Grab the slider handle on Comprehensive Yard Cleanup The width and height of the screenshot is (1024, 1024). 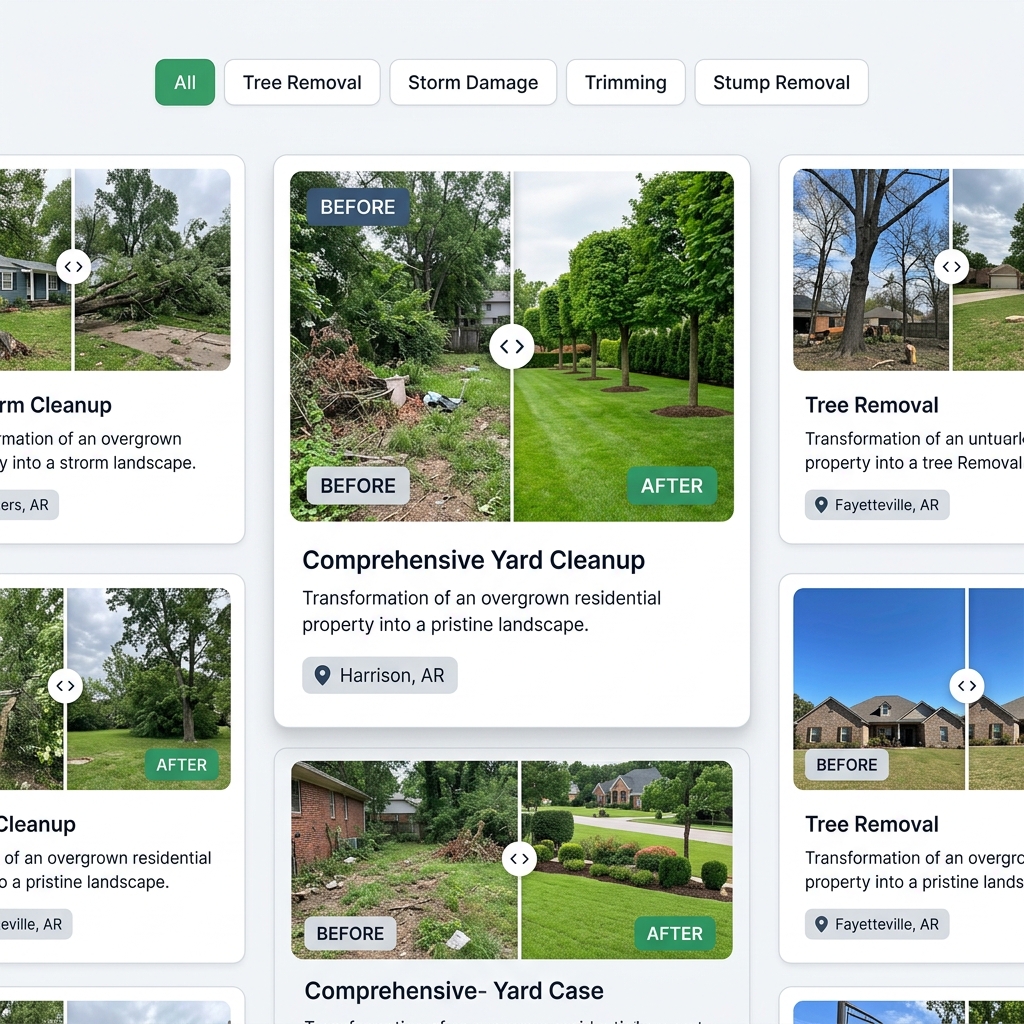(x=511, y=346)
